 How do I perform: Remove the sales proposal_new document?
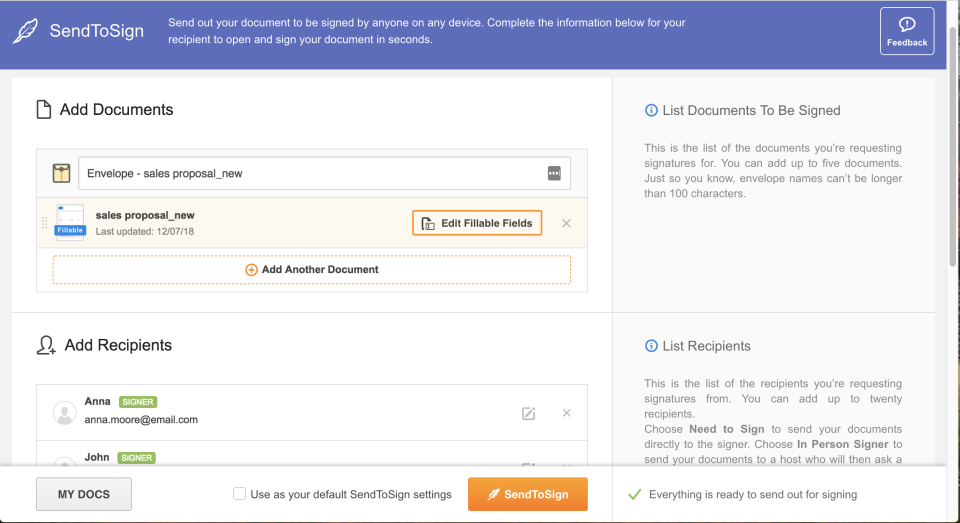566,223
